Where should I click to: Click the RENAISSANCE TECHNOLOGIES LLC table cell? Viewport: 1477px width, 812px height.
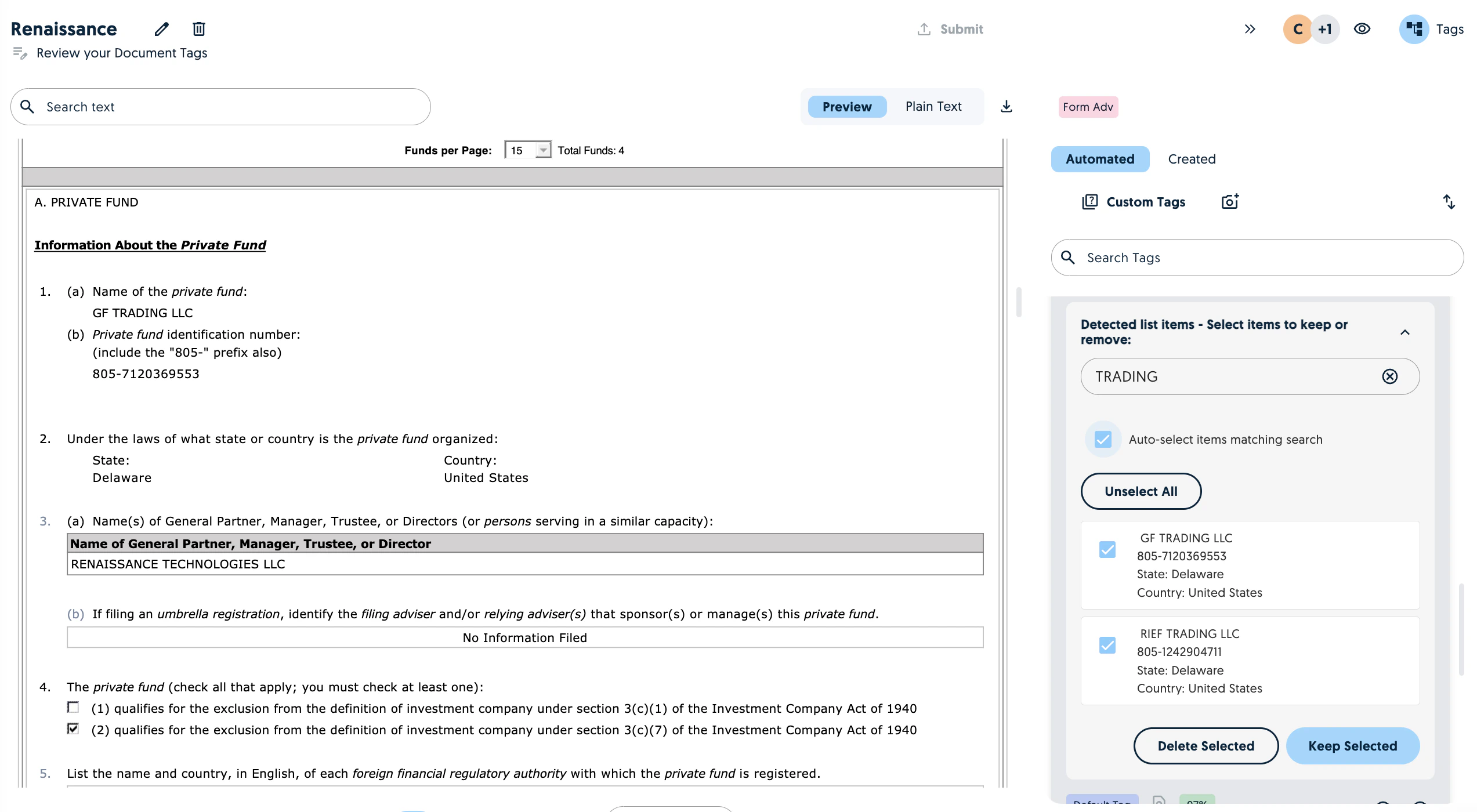coord(525,564)
